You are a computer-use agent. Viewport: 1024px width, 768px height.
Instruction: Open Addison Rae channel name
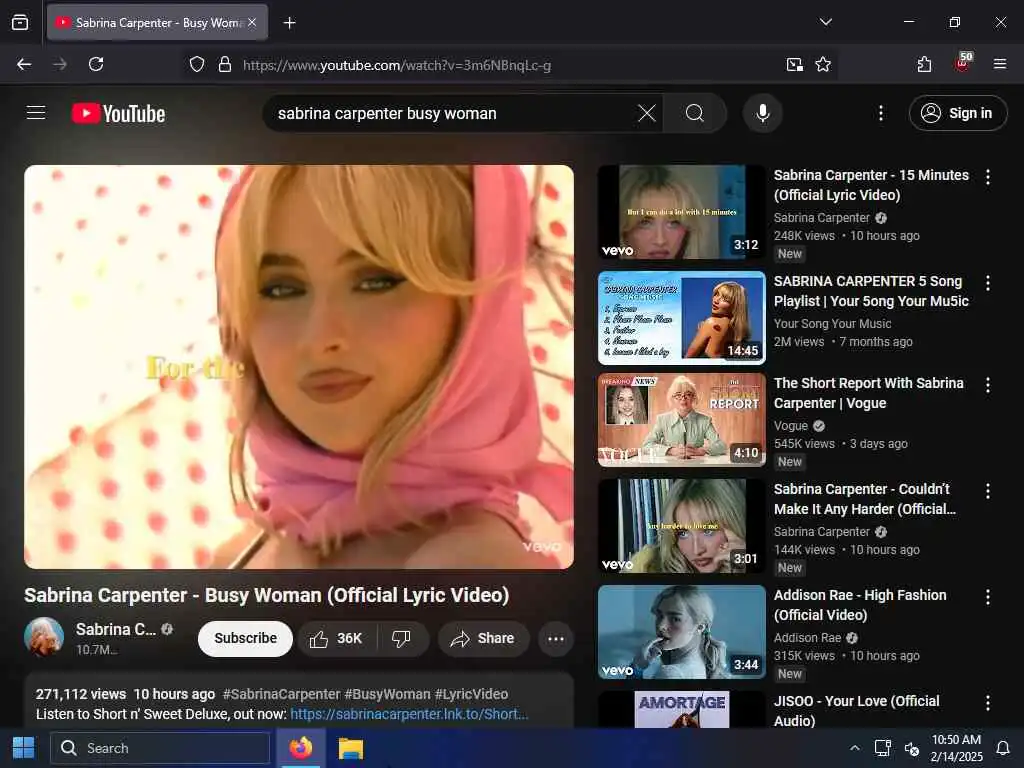(x=807, y=637)
